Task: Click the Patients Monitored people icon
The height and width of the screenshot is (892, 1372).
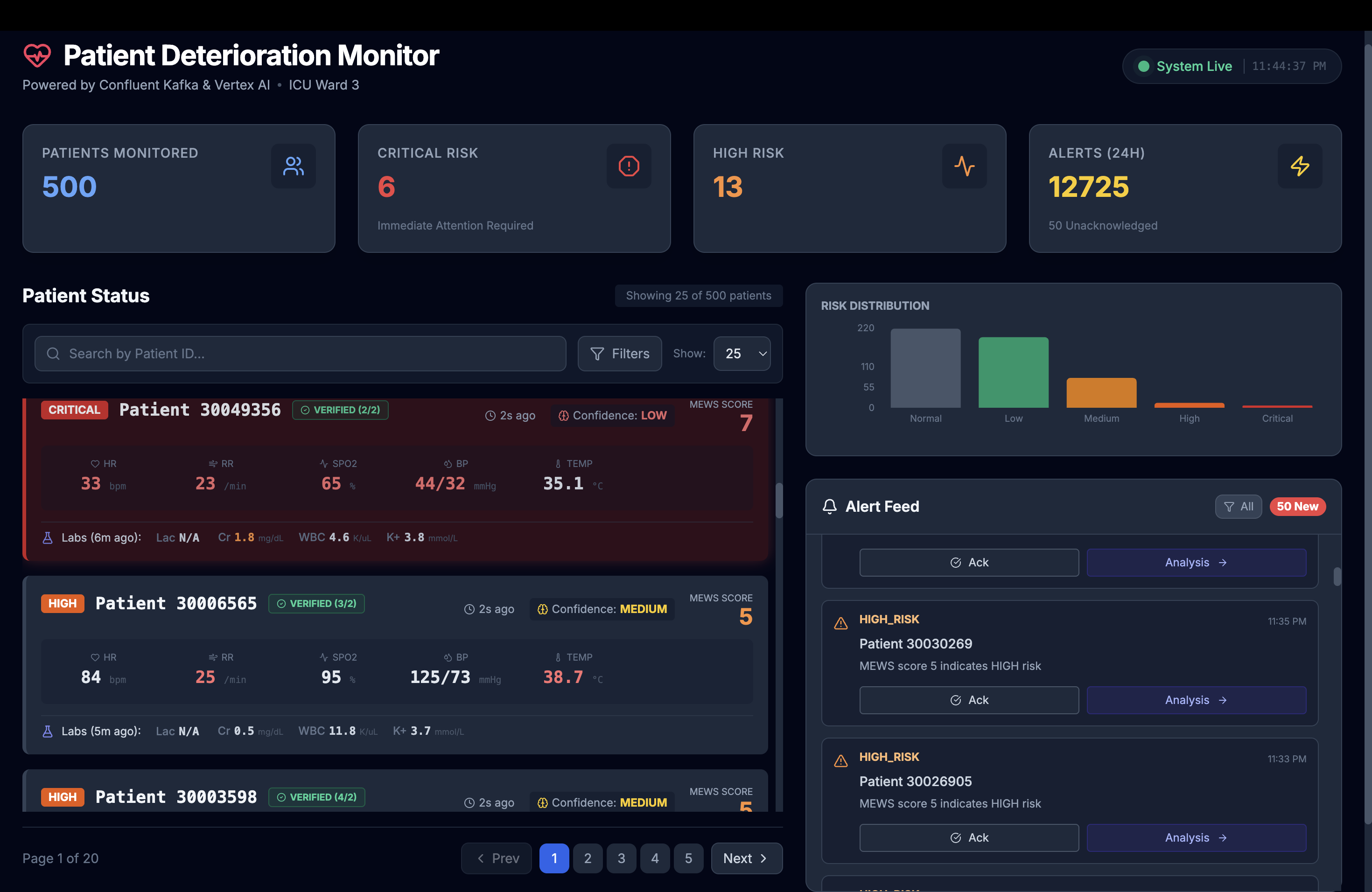Action: 294,166
